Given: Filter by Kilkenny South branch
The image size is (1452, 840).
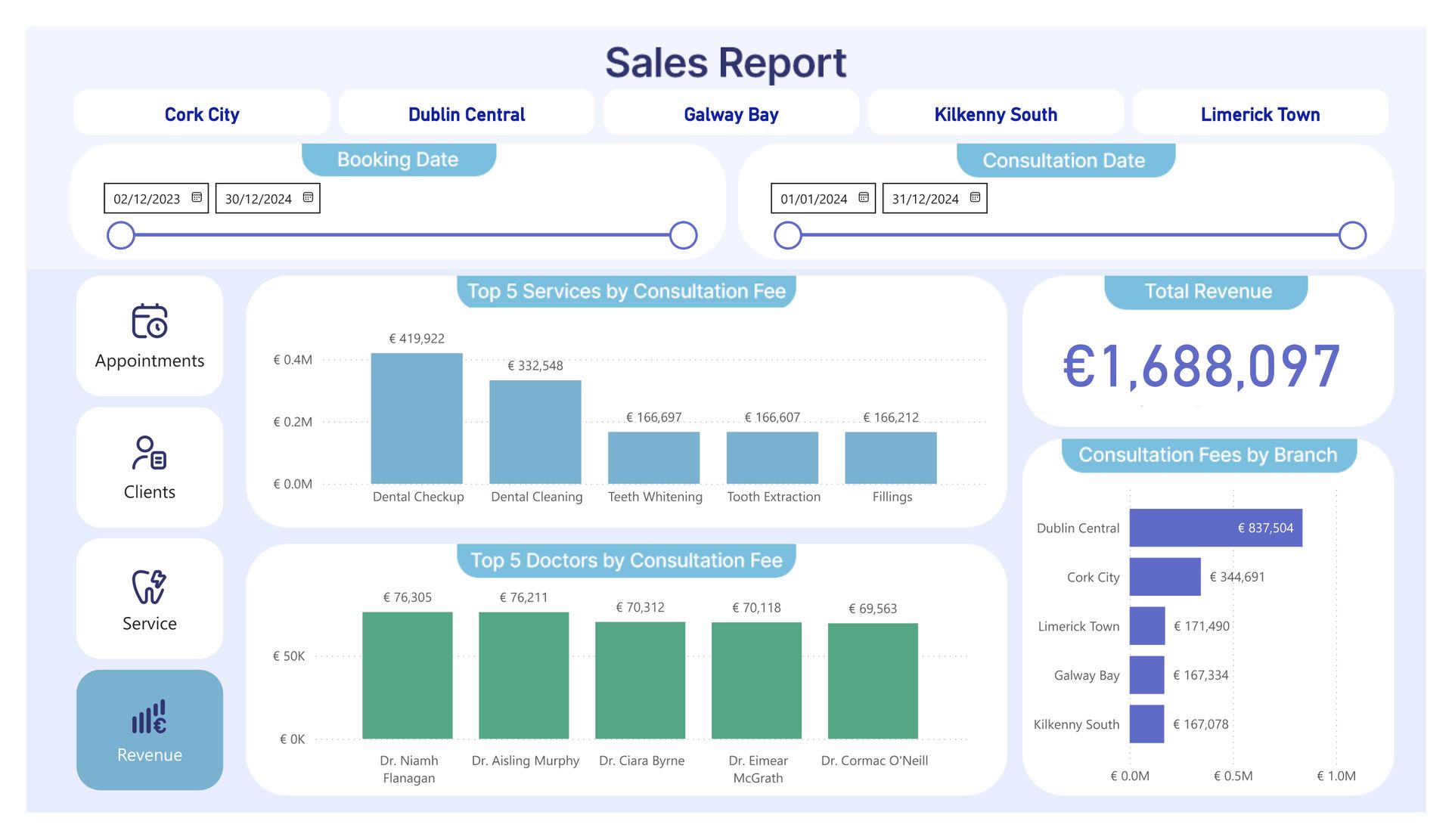Looking at the screenshot, I should point(996,113).
